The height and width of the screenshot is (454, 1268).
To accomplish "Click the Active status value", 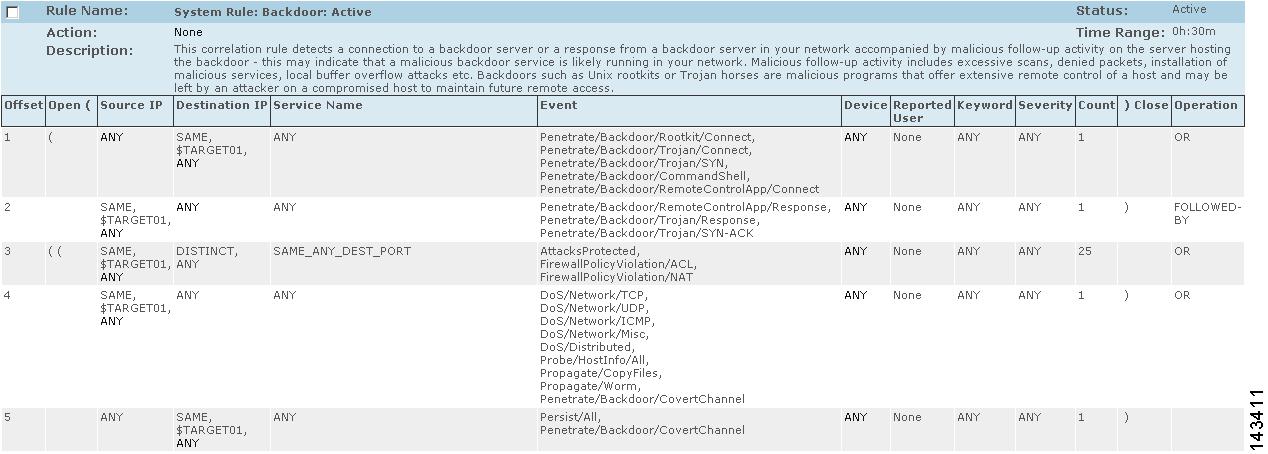I will point(1189,10).
